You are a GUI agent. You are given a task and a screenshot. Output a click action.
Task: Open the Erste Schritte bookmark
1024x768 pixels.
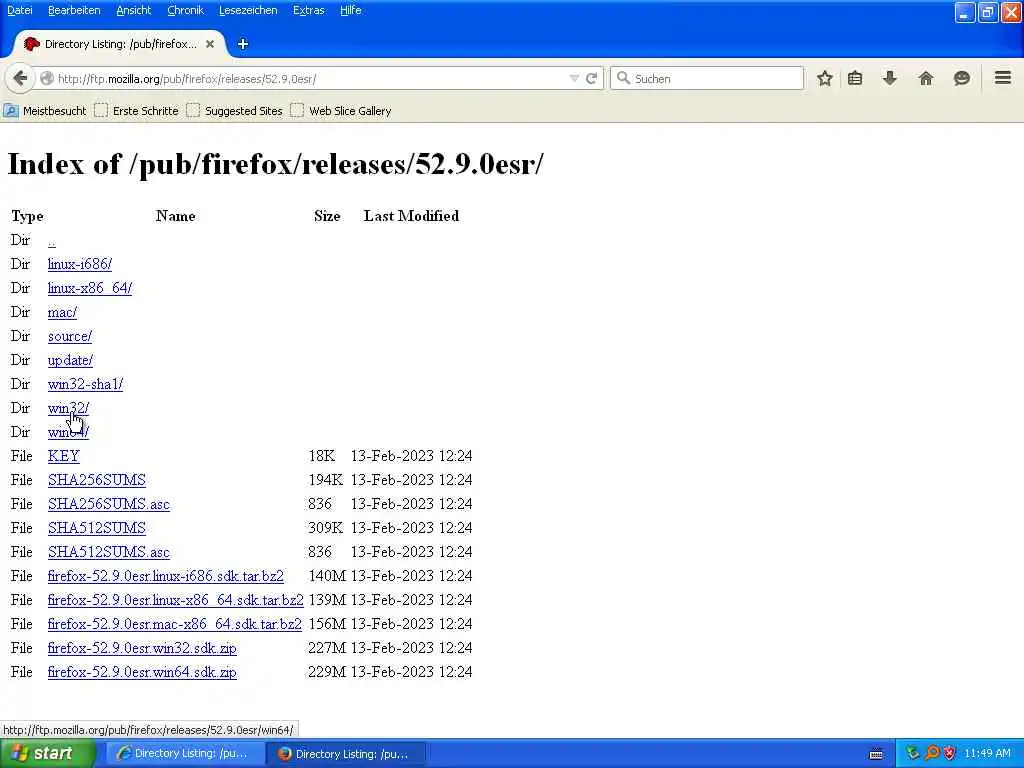click(136, 111)
